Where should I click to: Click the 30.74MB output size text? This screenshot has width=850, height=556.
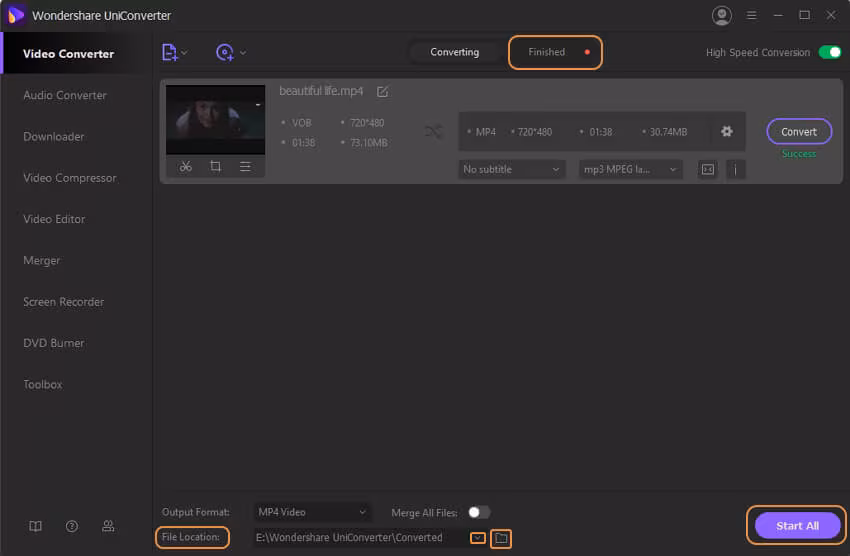(668, 132)
